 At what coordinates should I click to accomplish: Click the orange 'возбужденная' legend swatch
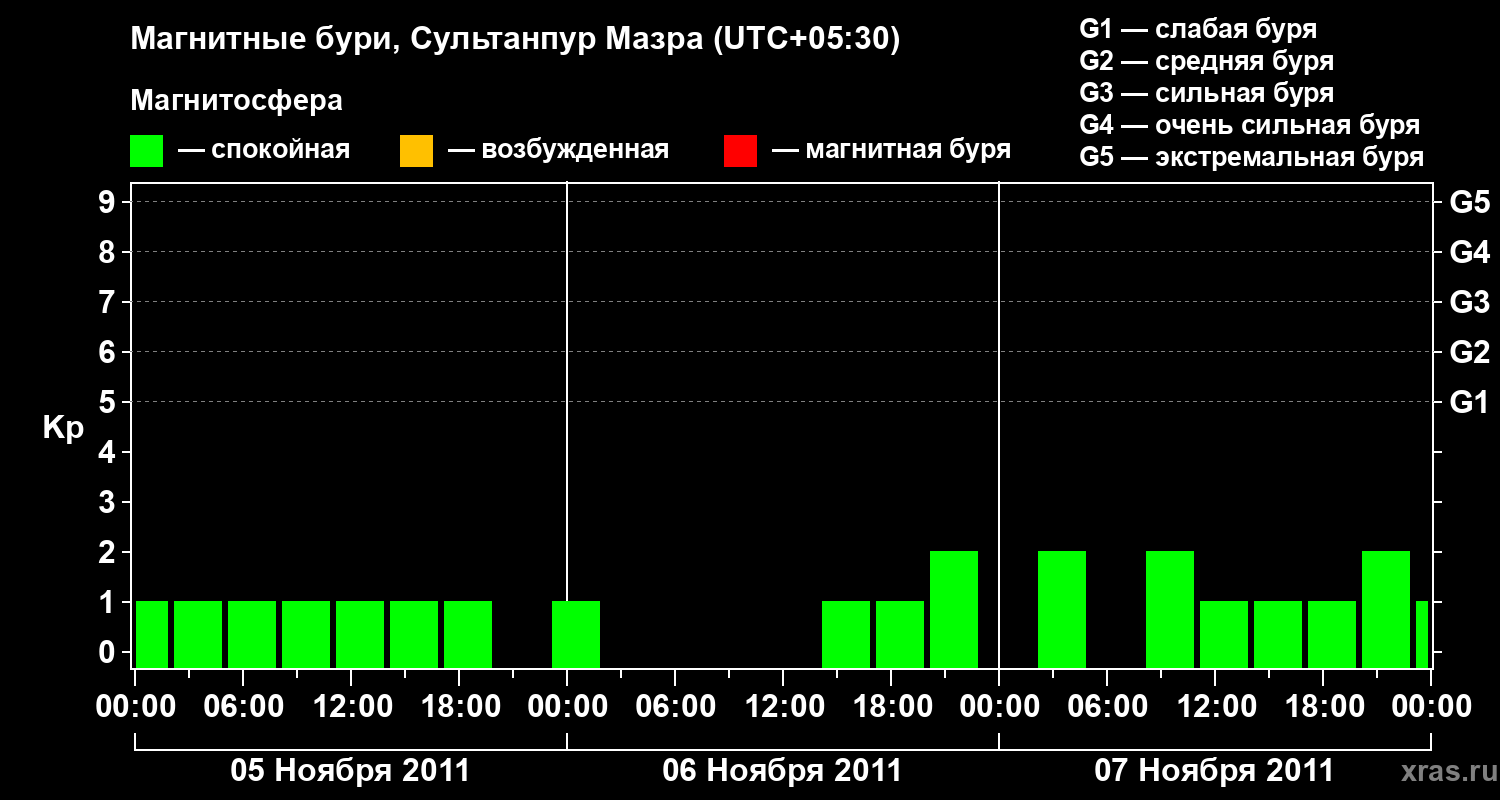point(416,151)
